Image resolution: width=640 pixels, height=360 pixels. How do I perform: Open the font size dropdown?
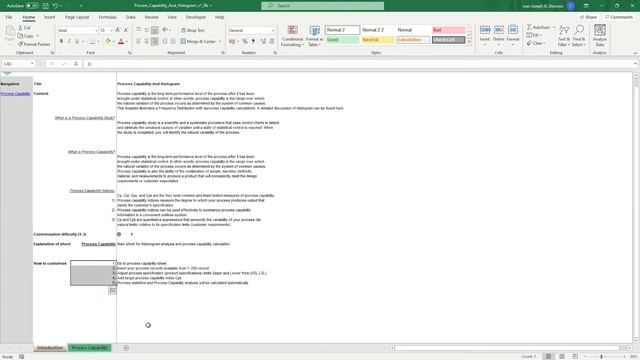point(111,30)
